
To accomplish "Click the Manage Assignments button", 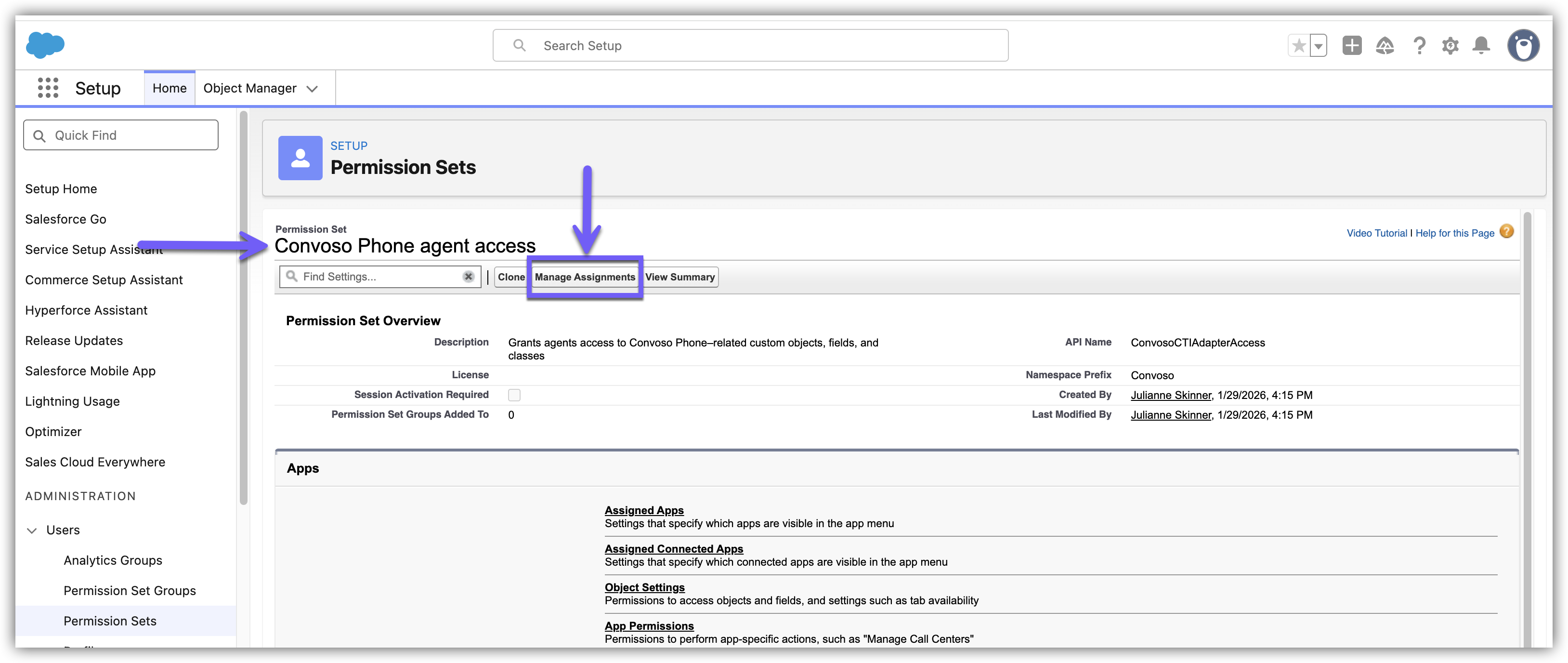I will click(584, 277).
